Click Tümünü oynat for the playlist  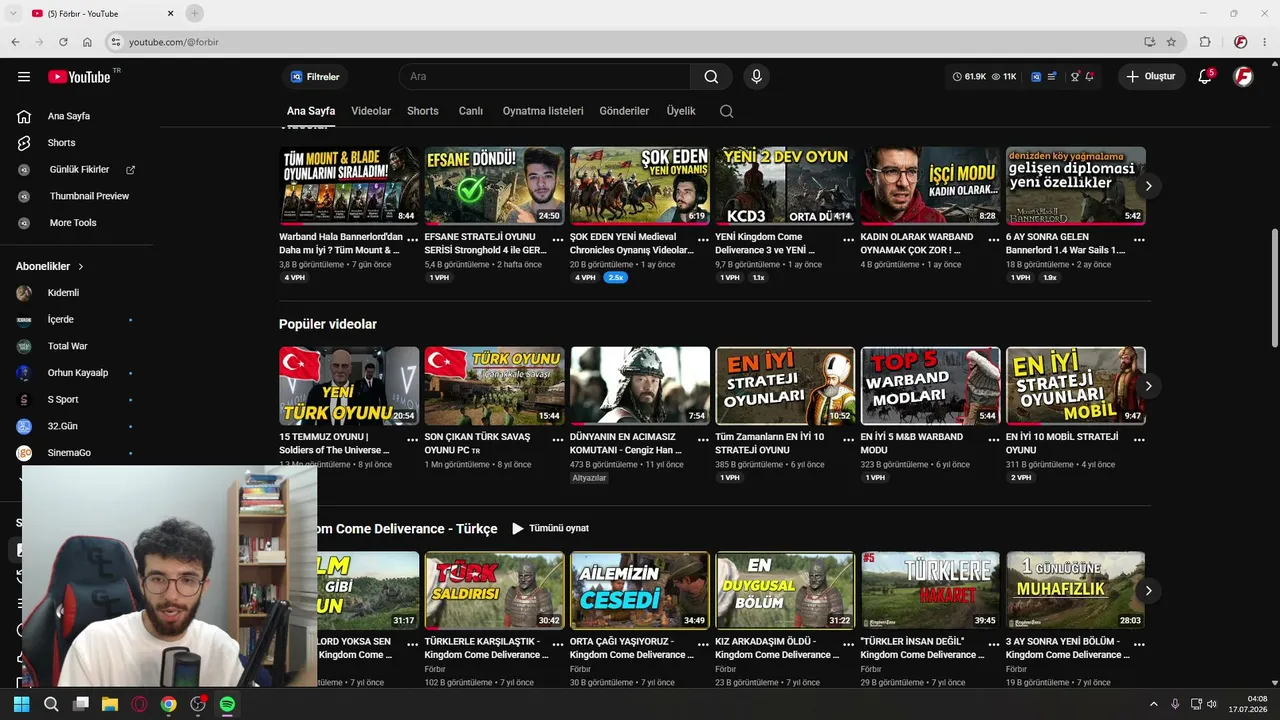pyautogui.click(x=550, y=528)
